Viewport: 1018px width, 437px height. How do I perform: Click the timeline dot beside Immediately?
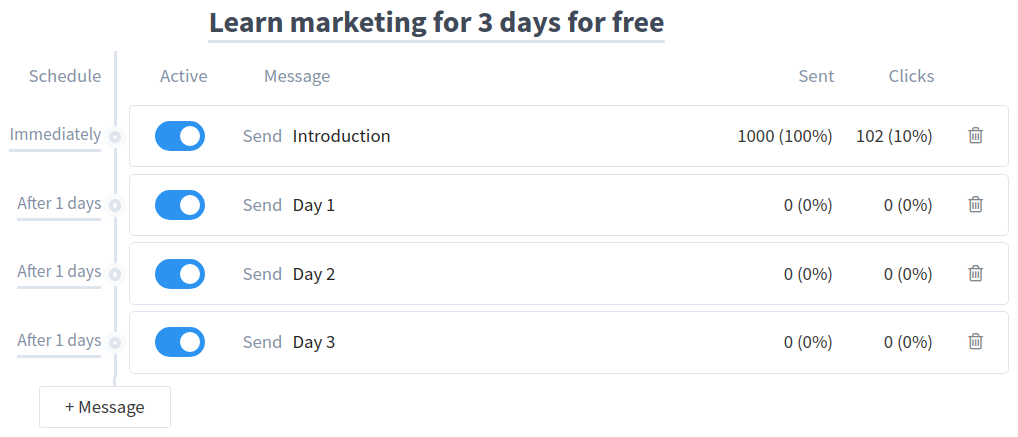click(115, 137)
